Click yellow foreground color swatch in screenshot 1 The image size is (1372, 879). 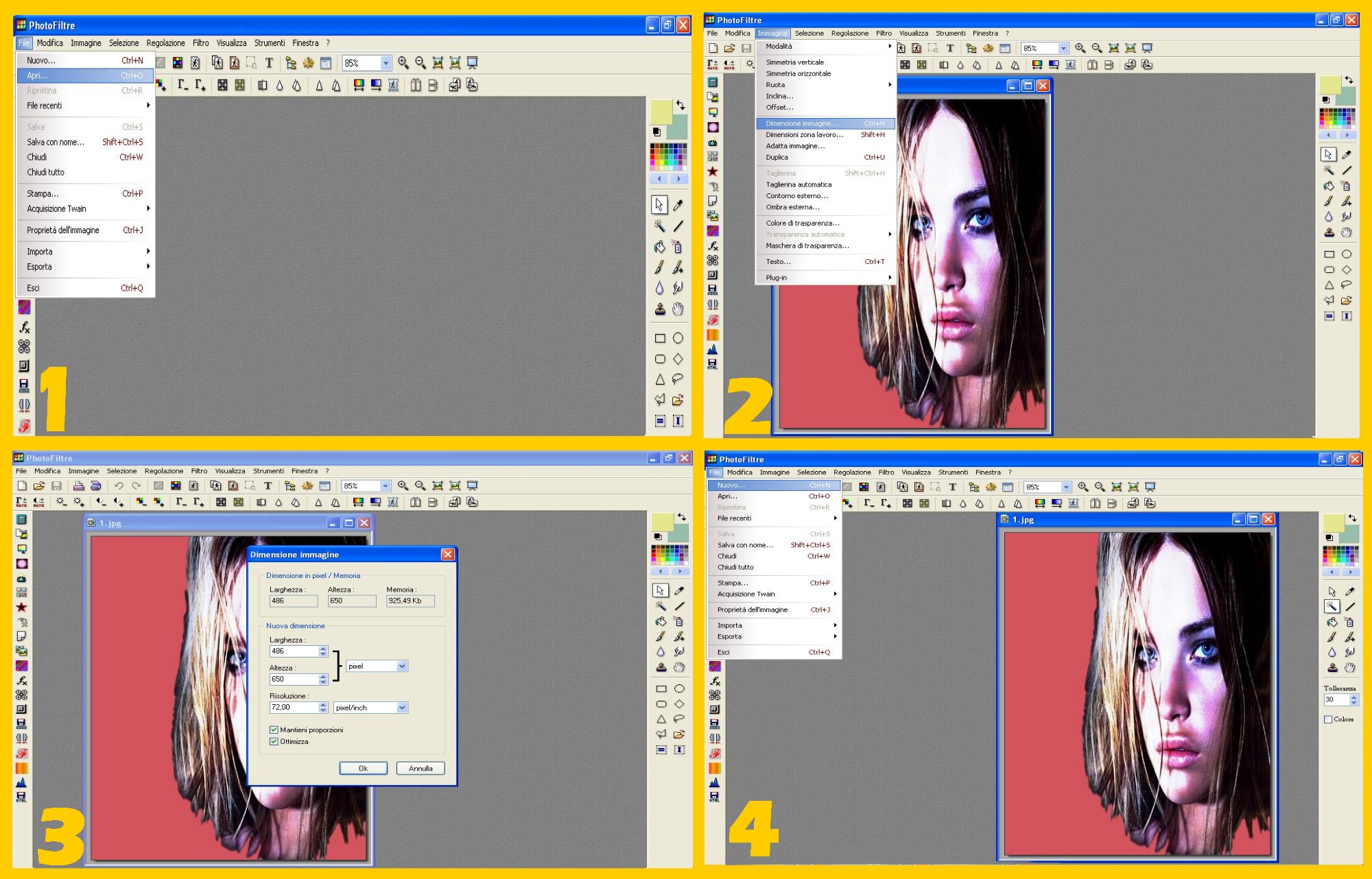pos(660,112)
